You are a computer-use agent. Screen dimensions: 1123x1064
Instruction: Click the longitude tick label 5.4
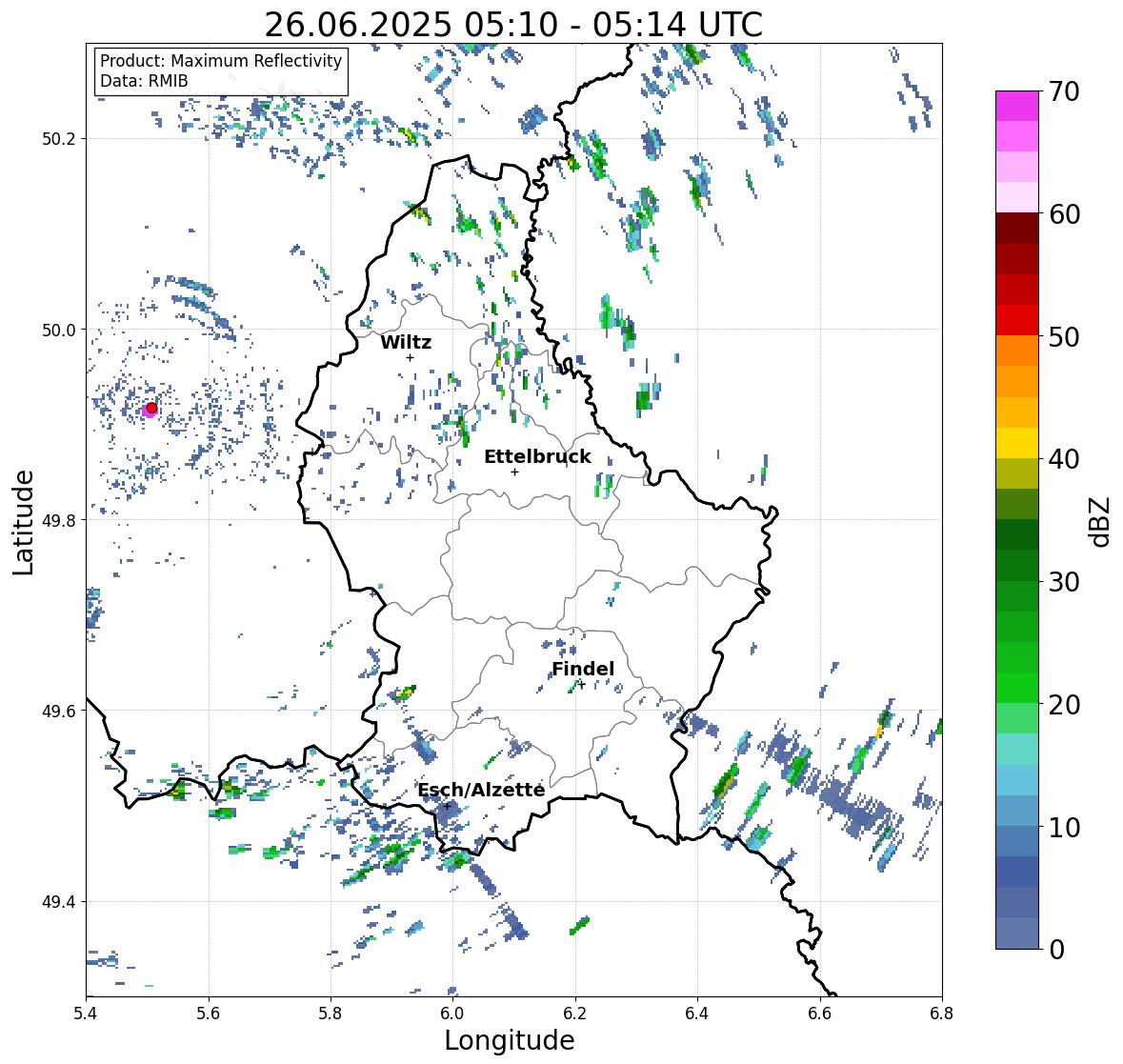tap(86, 1014)
